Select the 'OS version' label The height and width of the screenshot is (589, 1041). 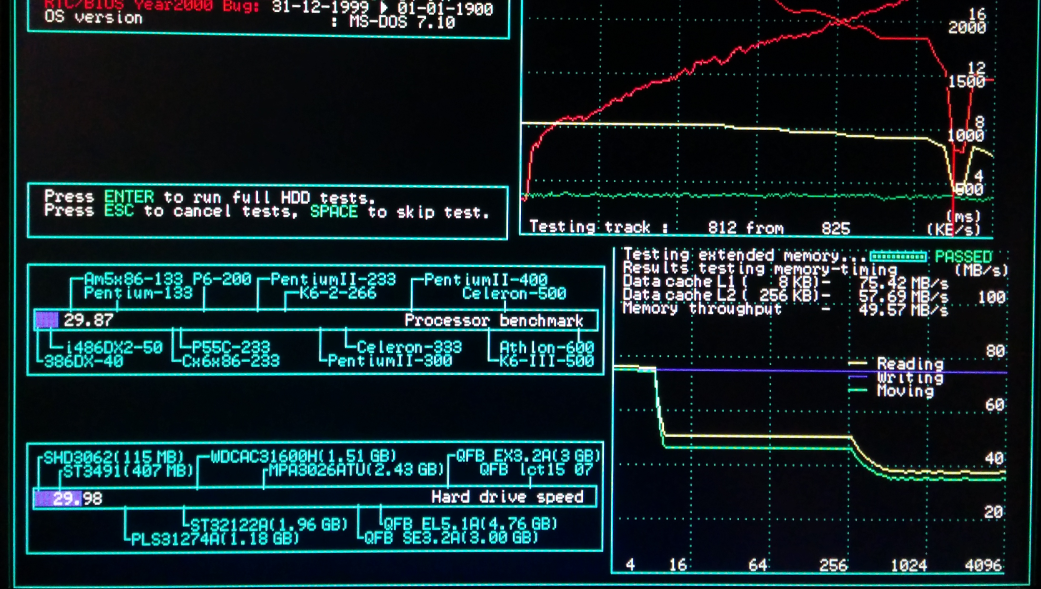(93, 18)
